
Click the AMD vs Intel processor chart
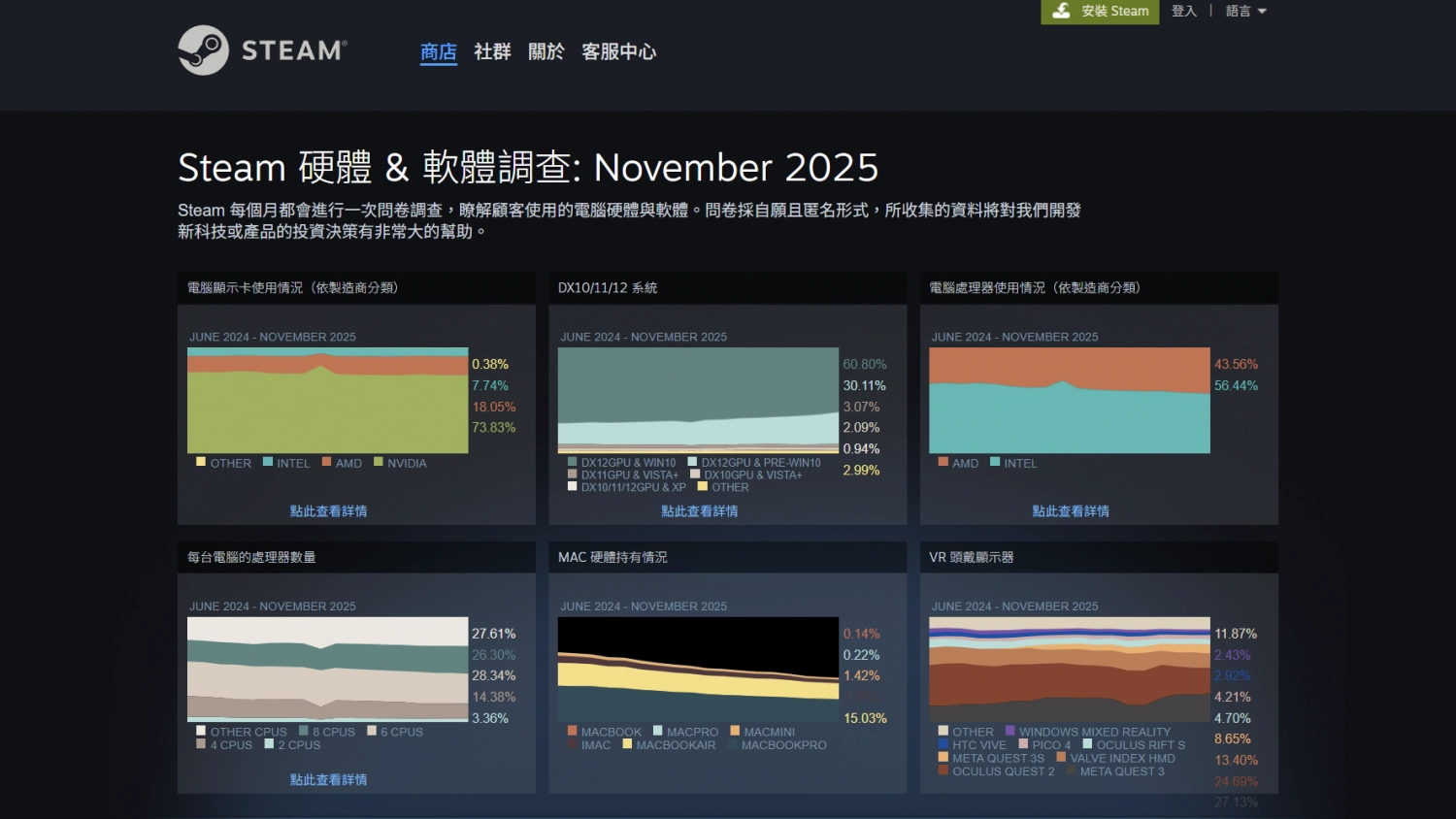pyautogui.click(x=1070, y=400)
